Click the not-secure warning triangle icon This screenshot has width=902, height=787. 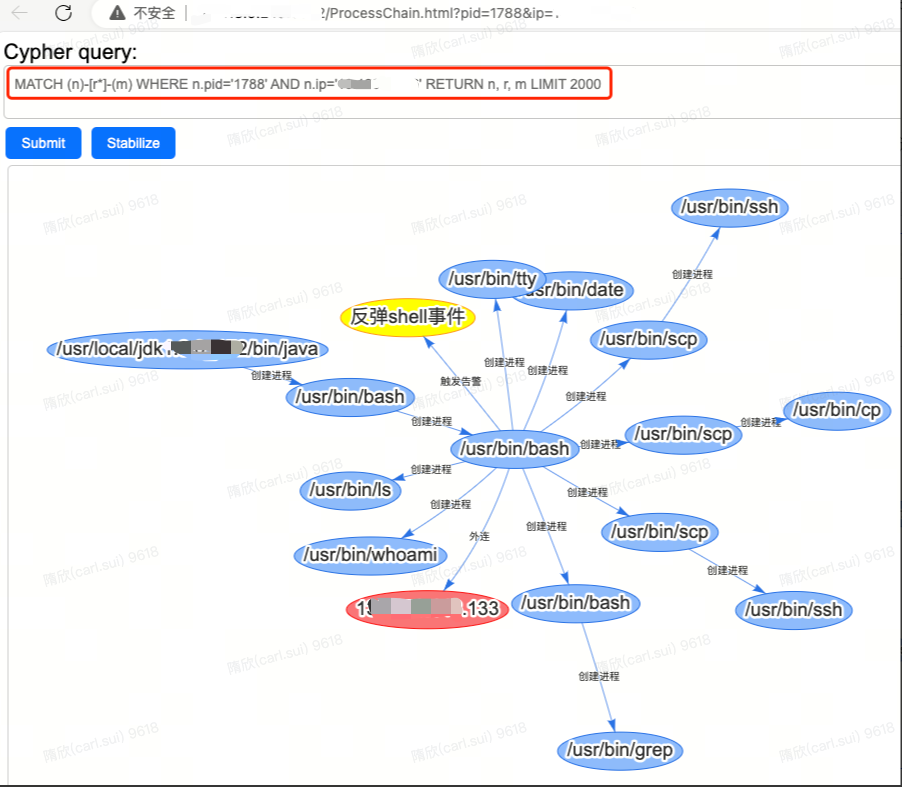(x=117, y=13)
